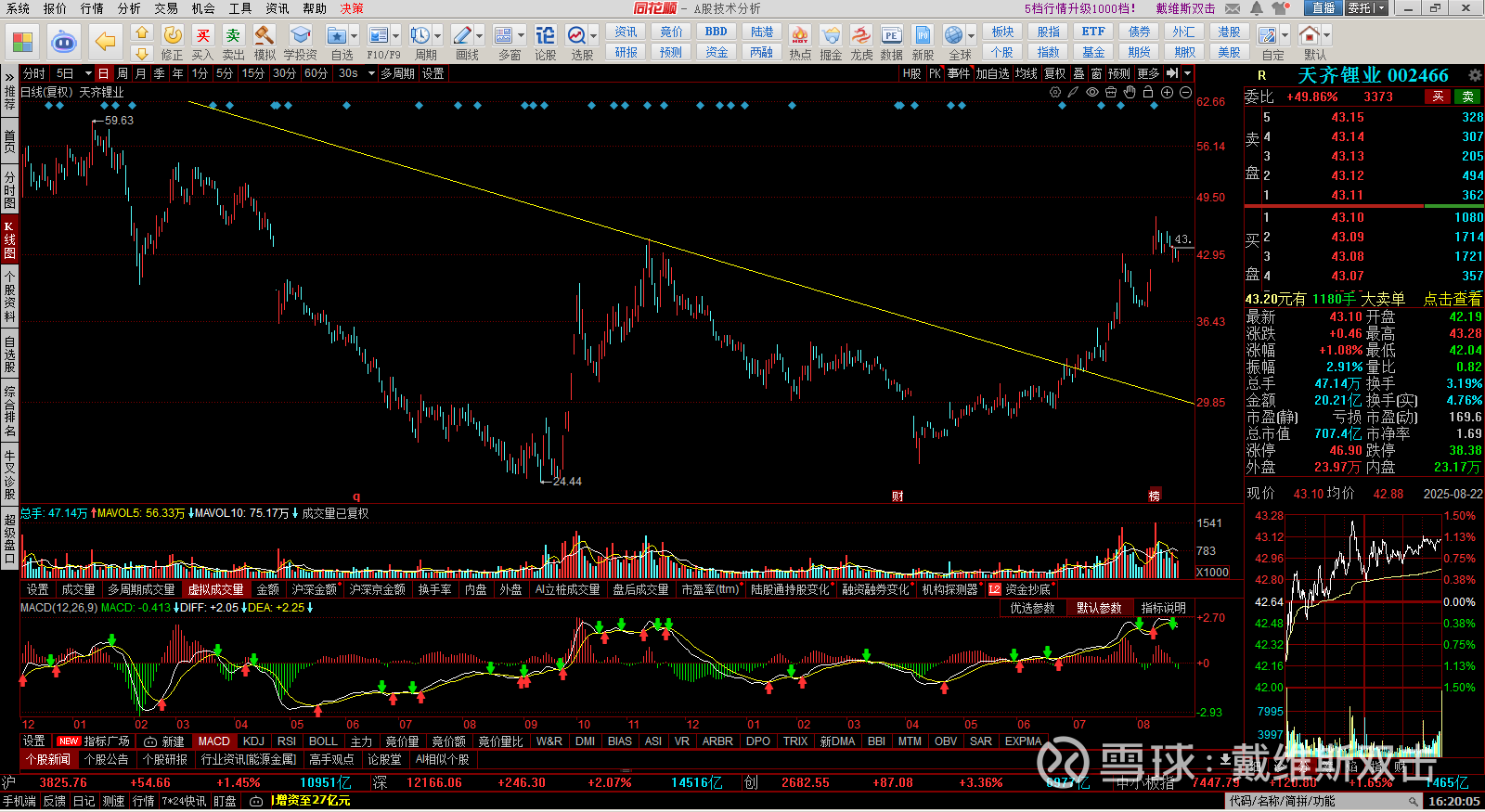This screenshot has height=812, width=1485.
Task: Expand dropdown next to 画线 icon
Action: [479, 35]
